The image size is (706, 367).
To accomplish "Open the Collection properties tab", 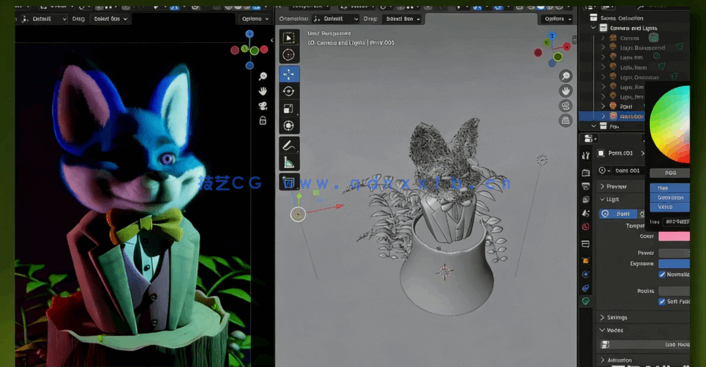I will 585,244.
